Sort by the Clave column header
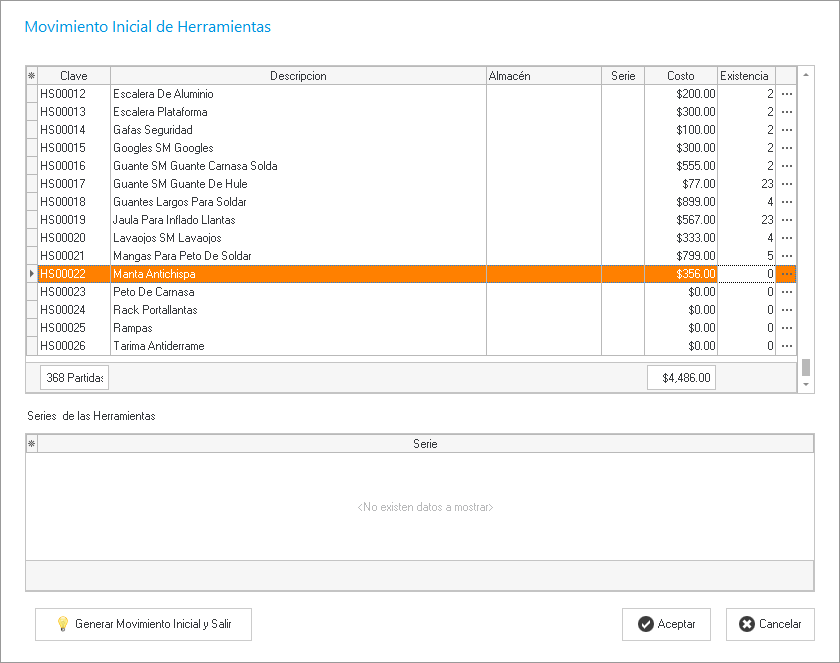The width and height of the screenshot is (840, 663). pos(74,76)
